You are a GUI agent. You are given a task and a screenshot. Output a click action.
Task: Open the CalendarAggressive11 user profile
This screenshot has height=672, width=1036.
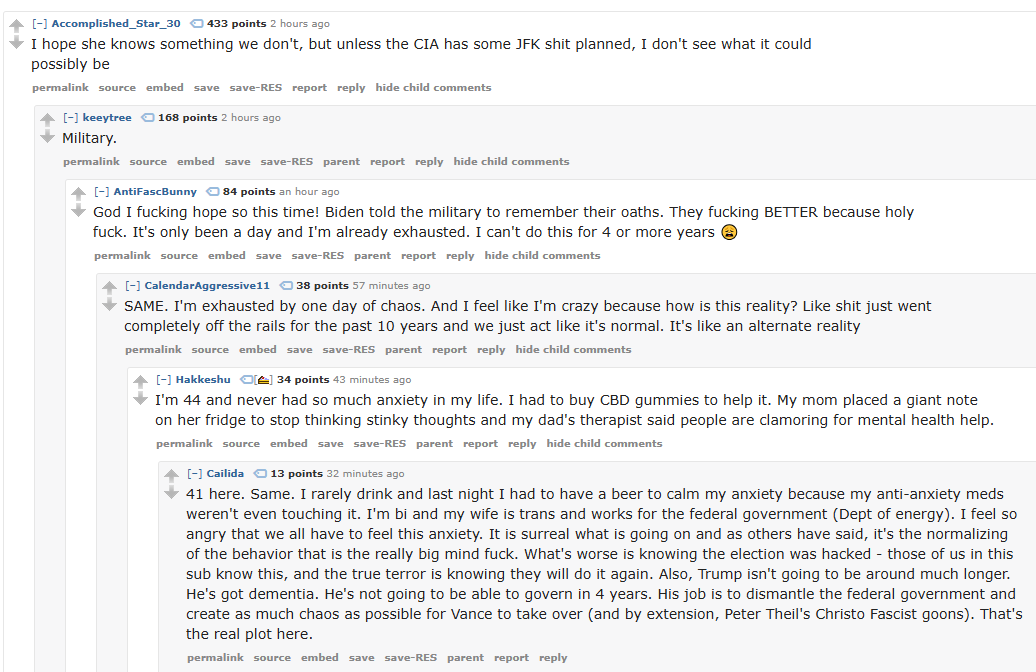(x=207, y=285)
